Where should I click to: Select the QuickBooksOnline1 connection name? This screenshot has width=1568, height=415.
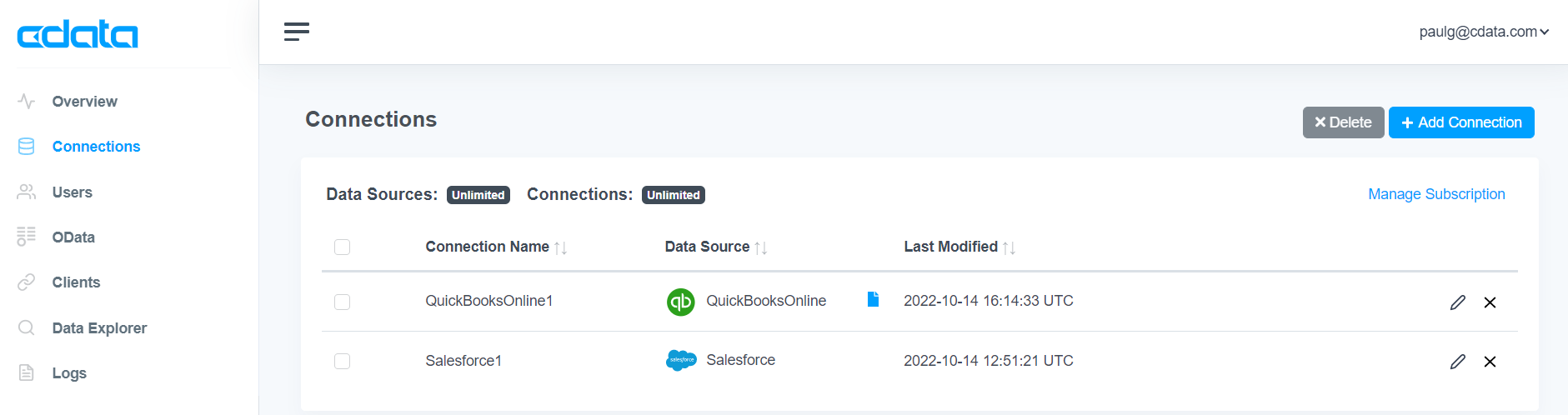click(x=489, y=301)
